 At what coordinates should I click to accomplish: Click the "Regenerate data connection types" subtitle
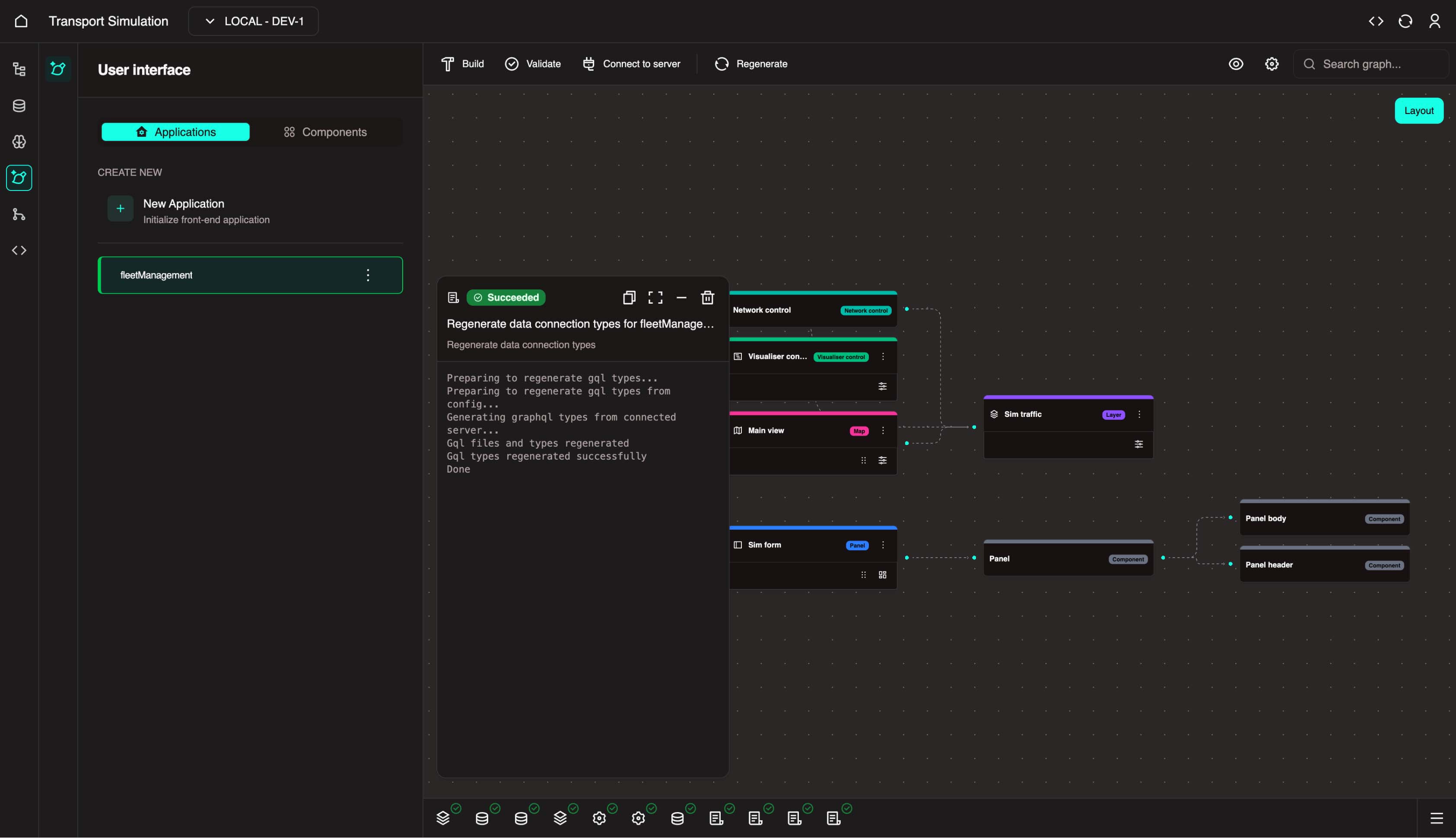pos(521,345)
